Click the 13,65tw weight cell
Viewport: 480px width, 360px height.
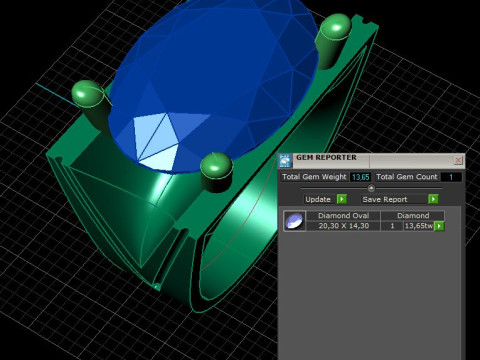(419, 226)
